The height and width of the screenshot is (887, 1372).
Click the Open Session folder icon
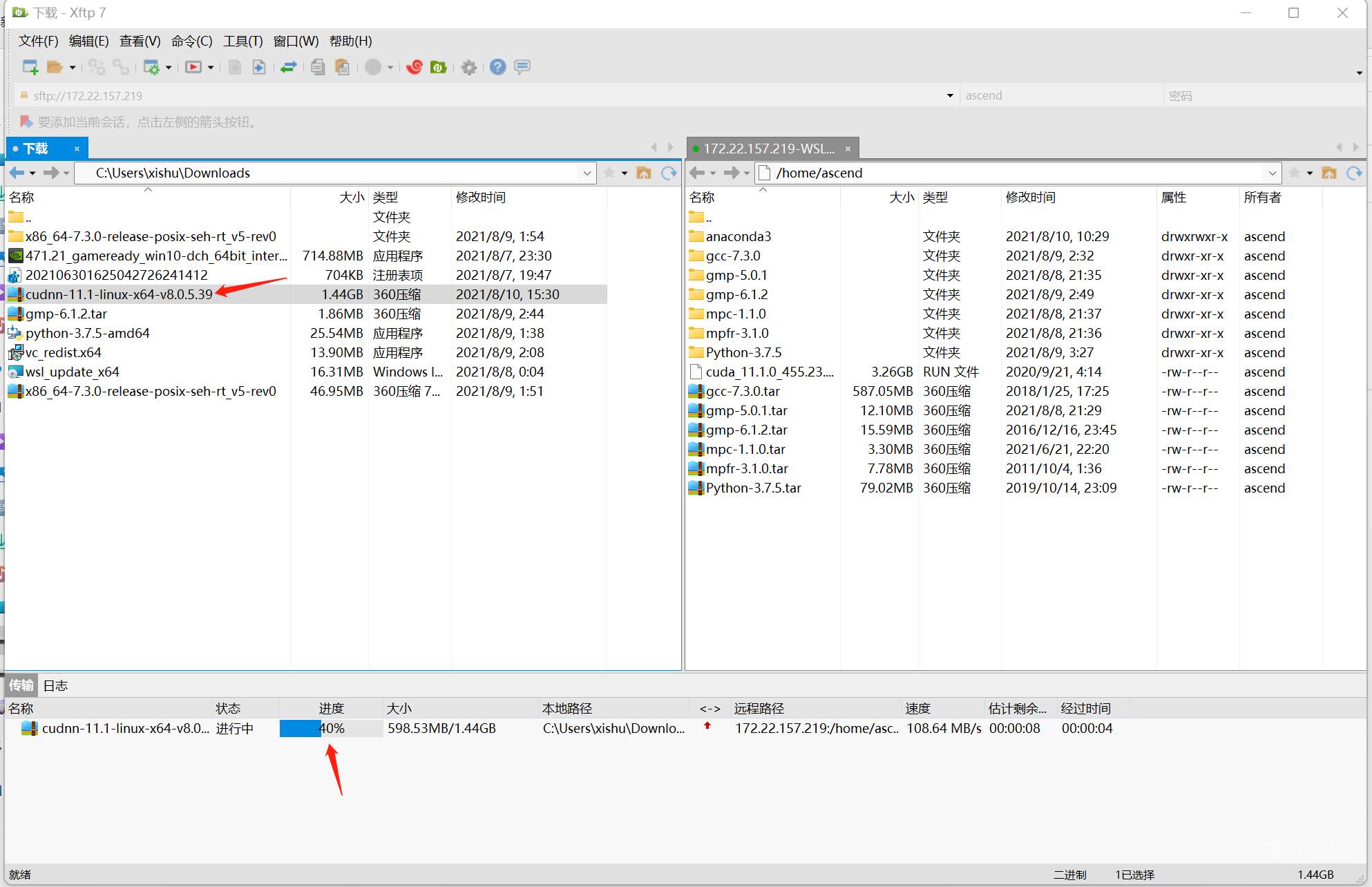pyautogui.click(x=55, y=67)
